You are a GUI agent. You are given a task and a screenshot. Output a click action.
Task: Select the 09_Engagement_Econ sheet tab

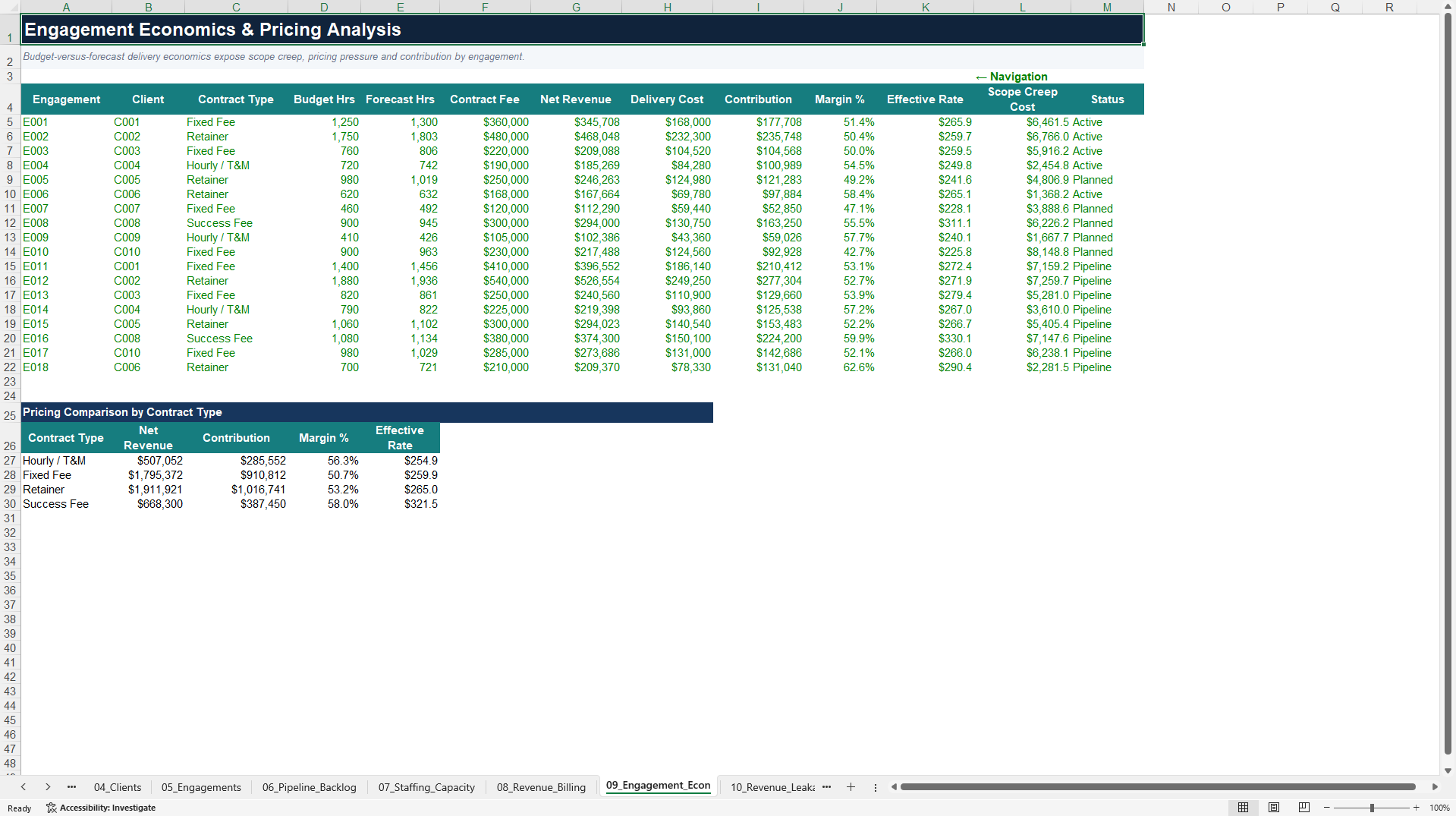658,786
